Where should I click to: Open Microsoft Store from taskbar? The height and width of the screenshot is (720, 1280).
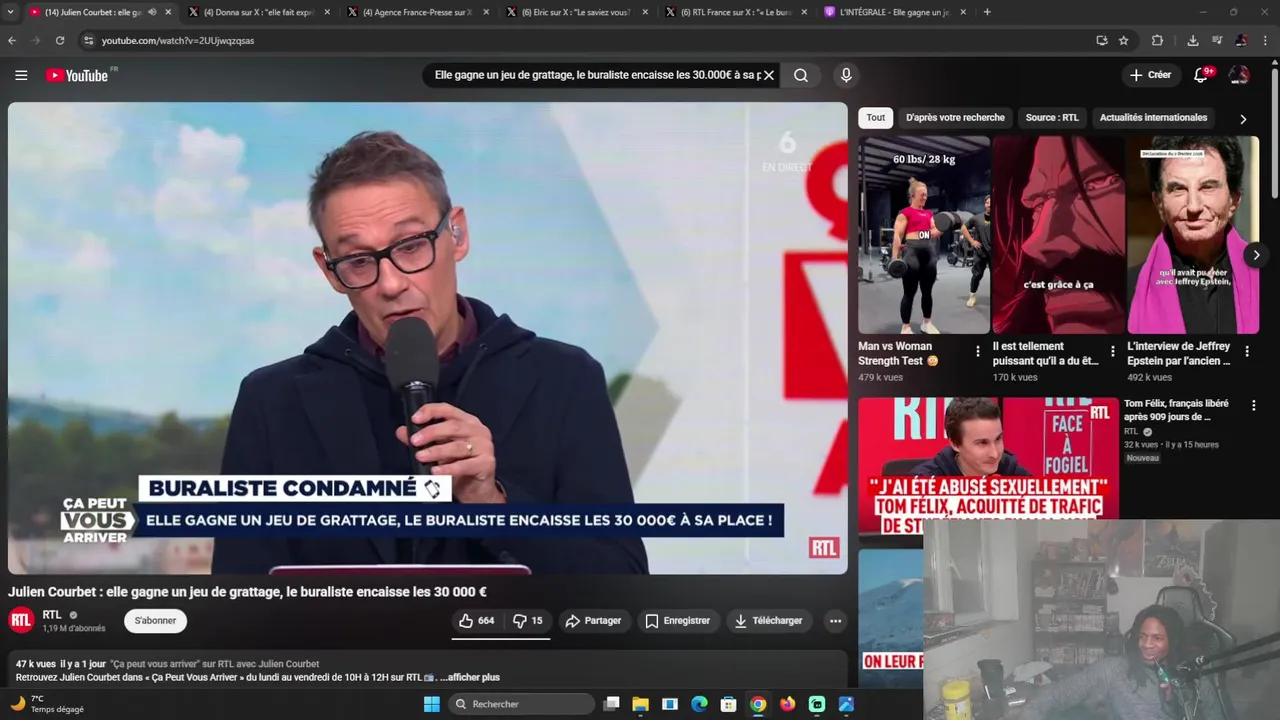[x=729, y=704]
